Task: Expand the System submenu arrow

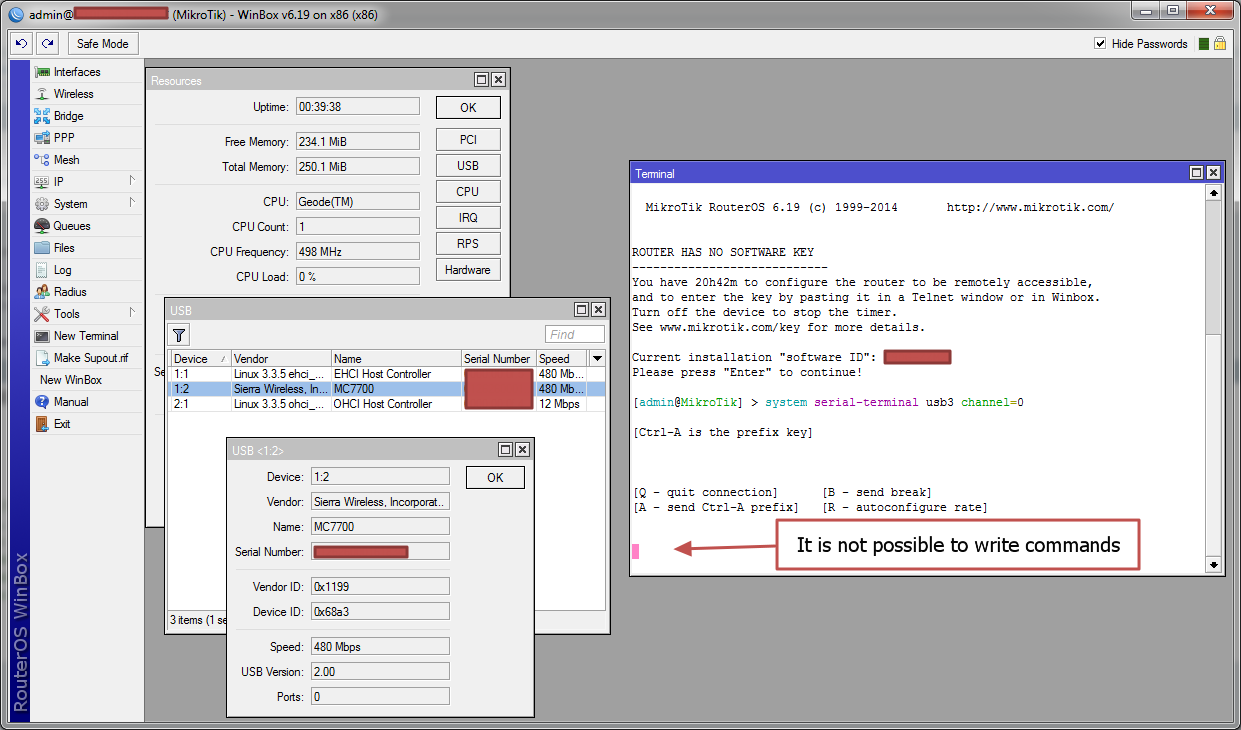Action: [132, 203]
